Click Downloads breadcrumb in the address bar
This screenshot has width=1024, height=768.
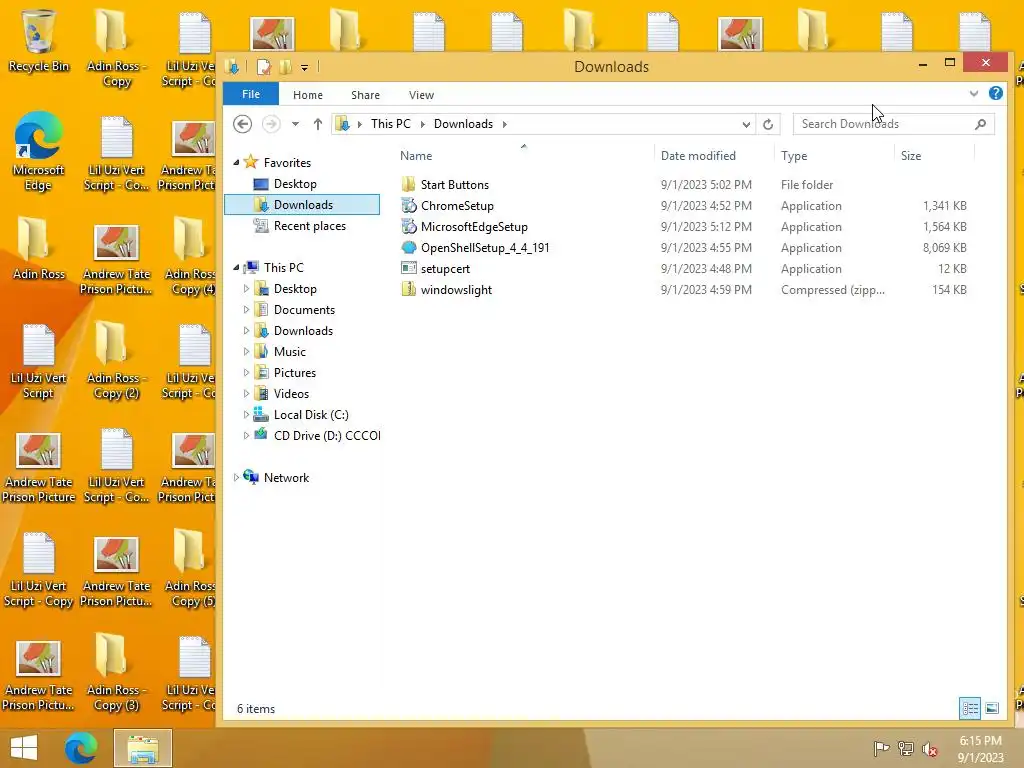click(463, 124)
